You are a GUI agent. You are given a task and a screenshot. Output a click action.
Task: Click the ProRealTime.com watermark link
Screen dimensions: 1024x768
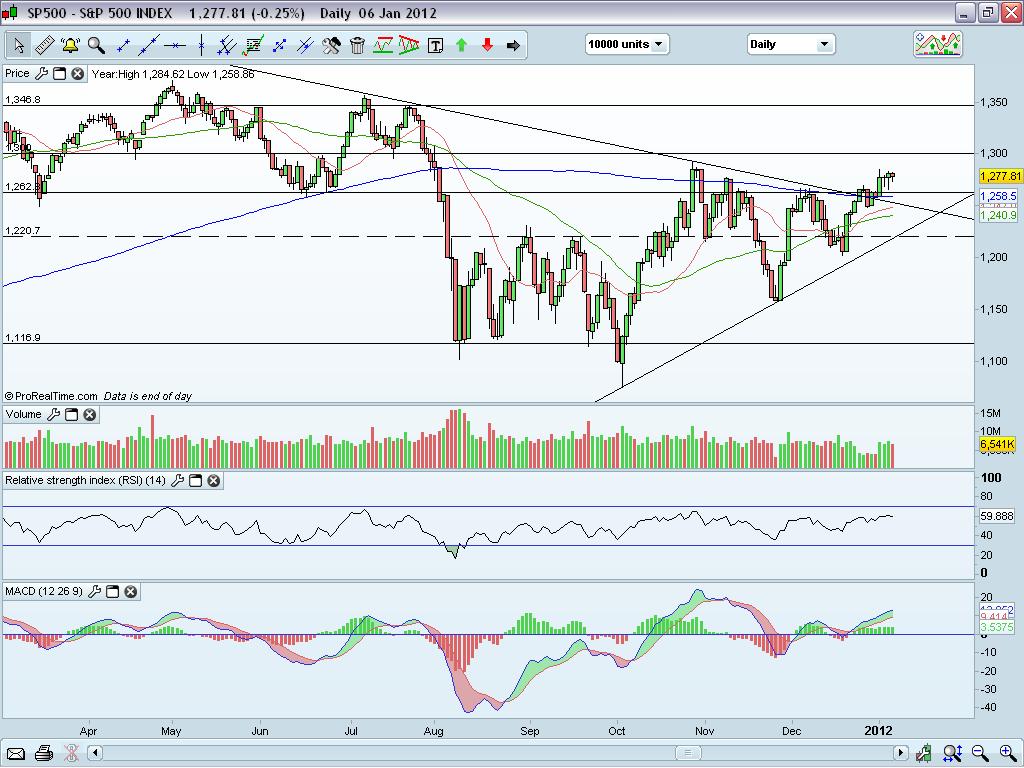[x=51, y=396]
